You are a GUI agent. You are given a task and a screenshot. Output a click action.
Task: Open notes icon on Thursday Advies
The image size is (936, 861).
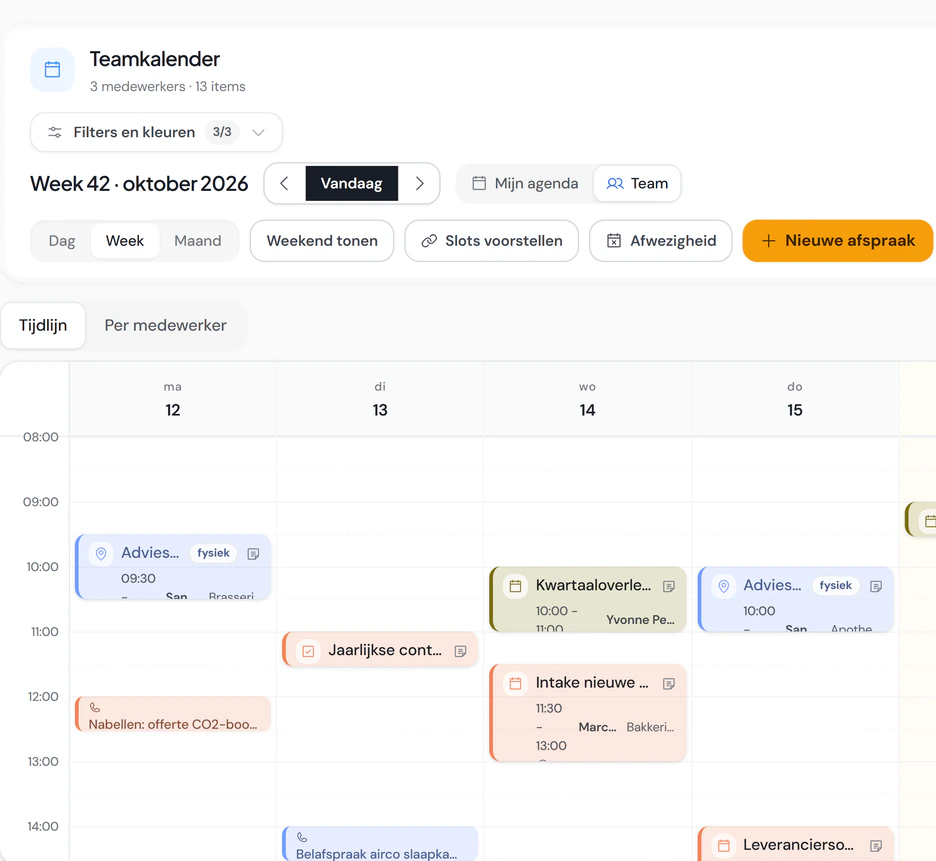876,586
